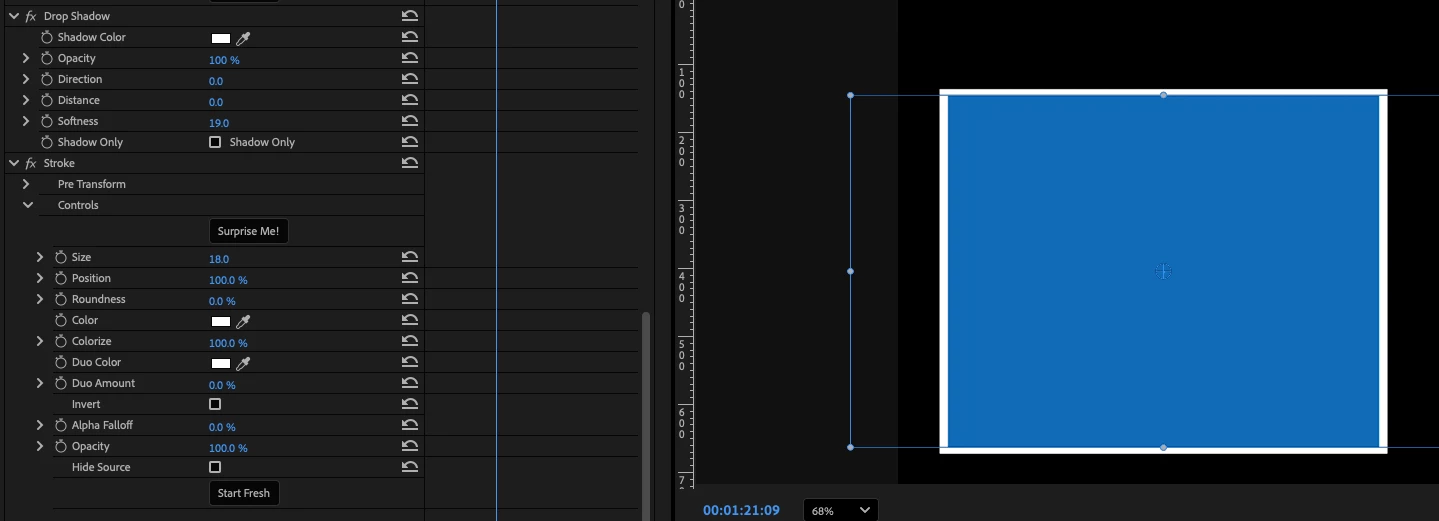
Task: Edit Roundness value 0.0 %
Action: [222, 301]
